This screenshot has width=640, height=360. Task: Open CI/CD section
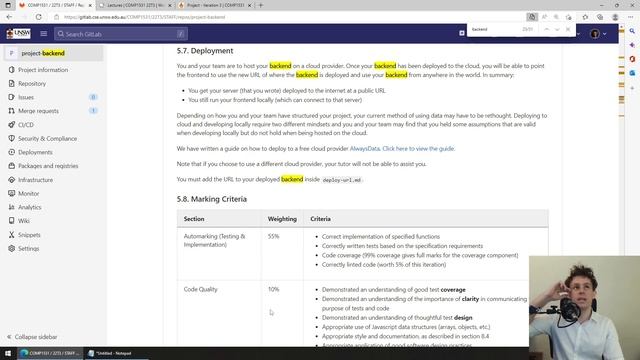point(26,125)
